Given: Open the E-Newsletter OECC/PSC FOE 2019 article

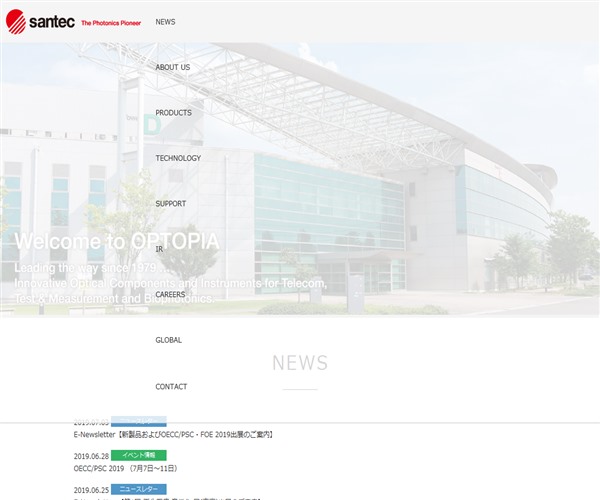Looking at the screenshot, I should (173, 435).
